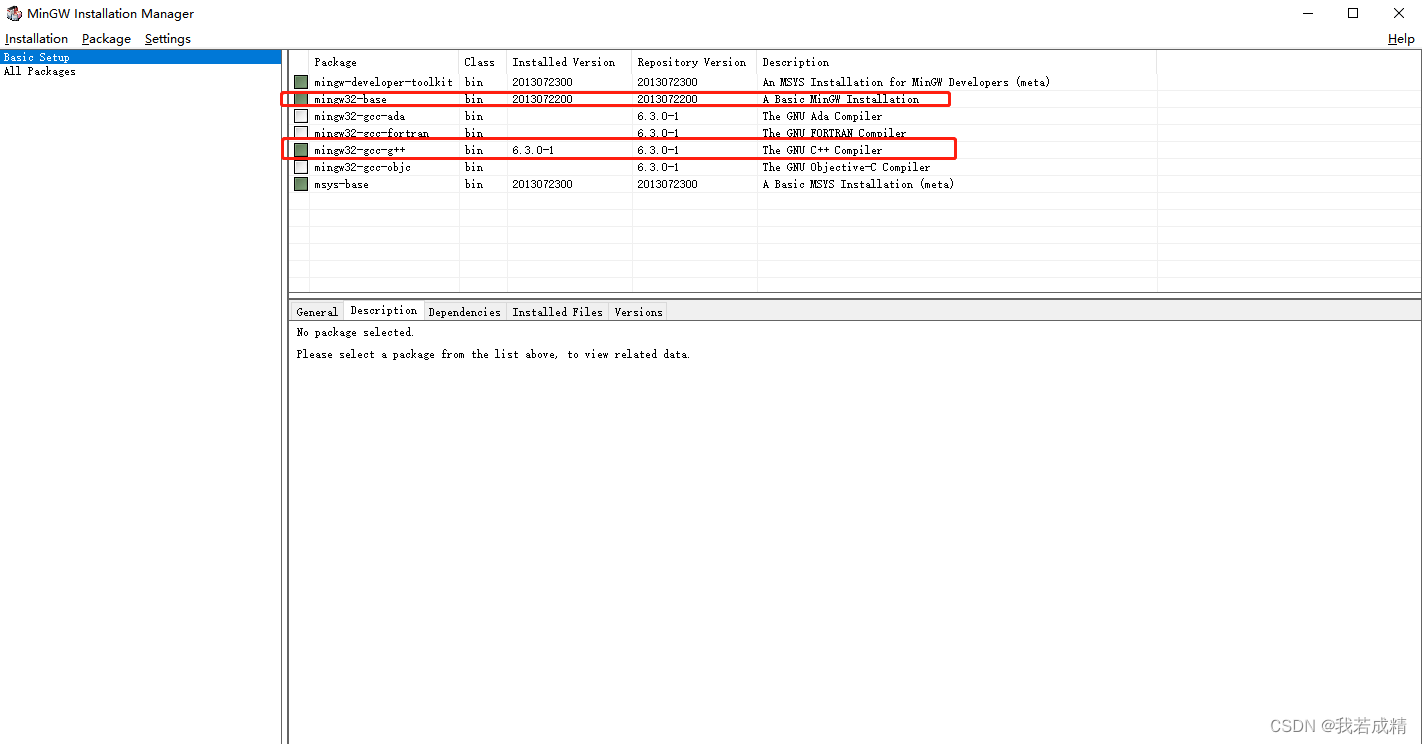Viewport: 1422px width, 744px height.
Task: Click the Installed Version column header
Action: click(x=569, y=62)
